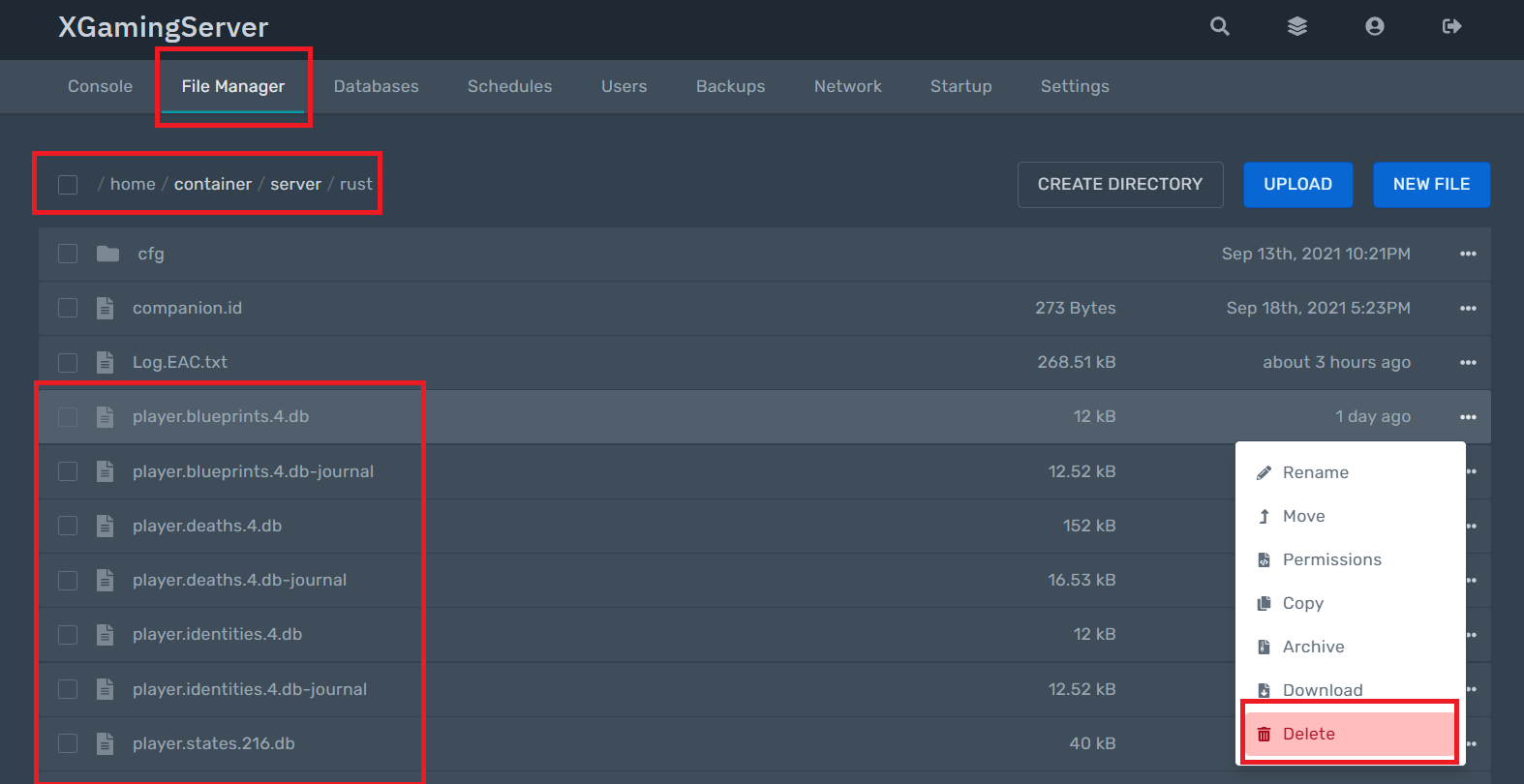
Task: Switch to the Console tab
Action: pos(100,86)
